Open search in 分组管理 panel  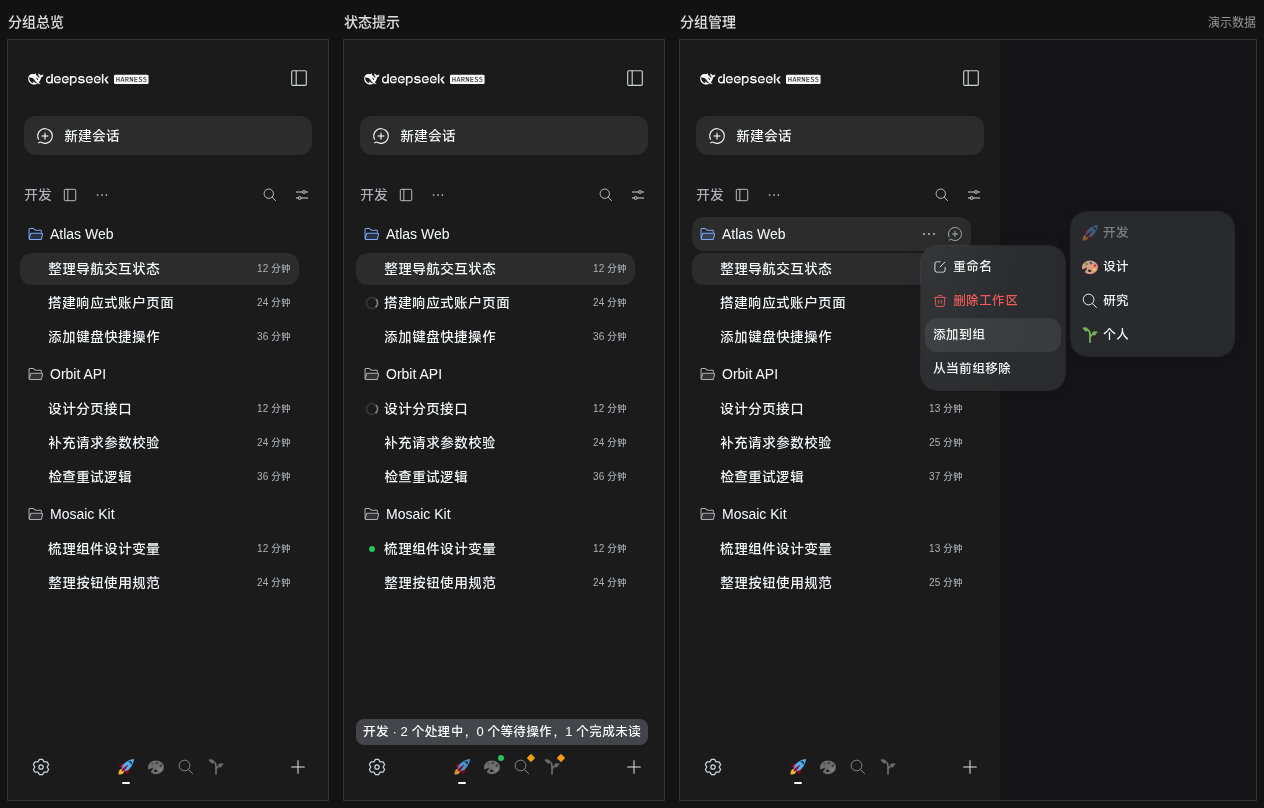point(942,195)
